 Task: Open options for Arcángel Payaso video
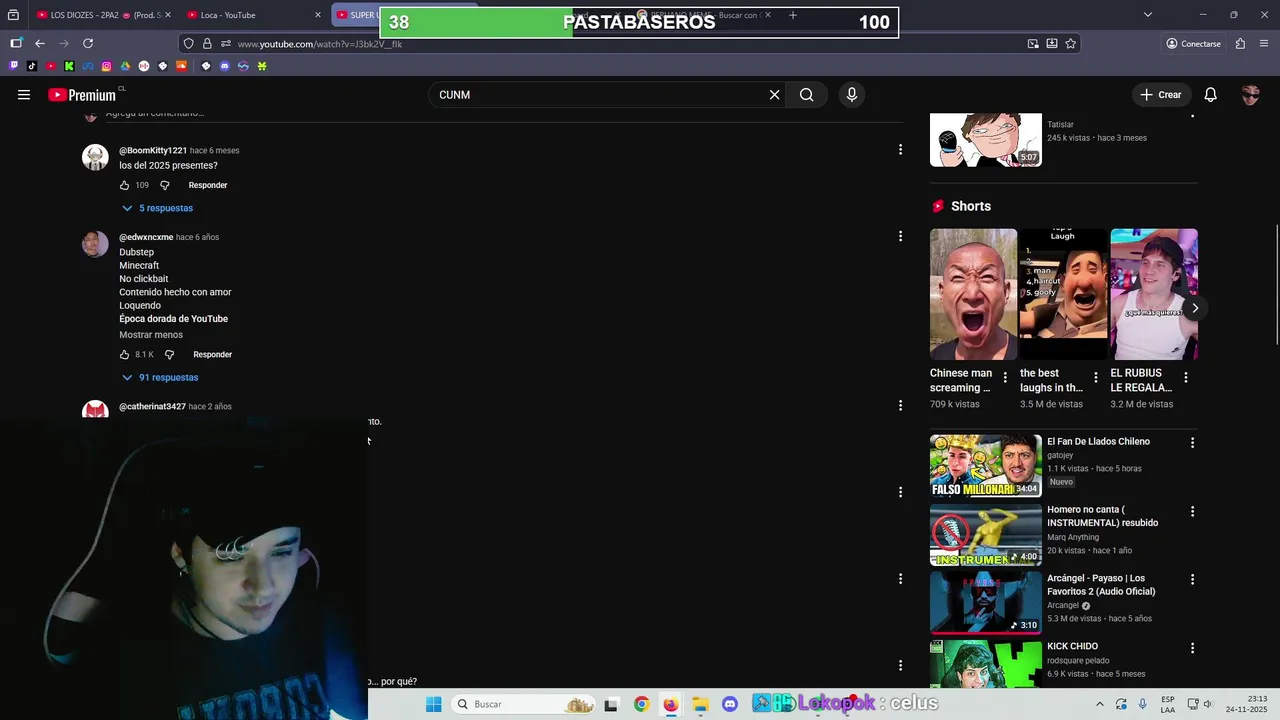coord(1192,579)
